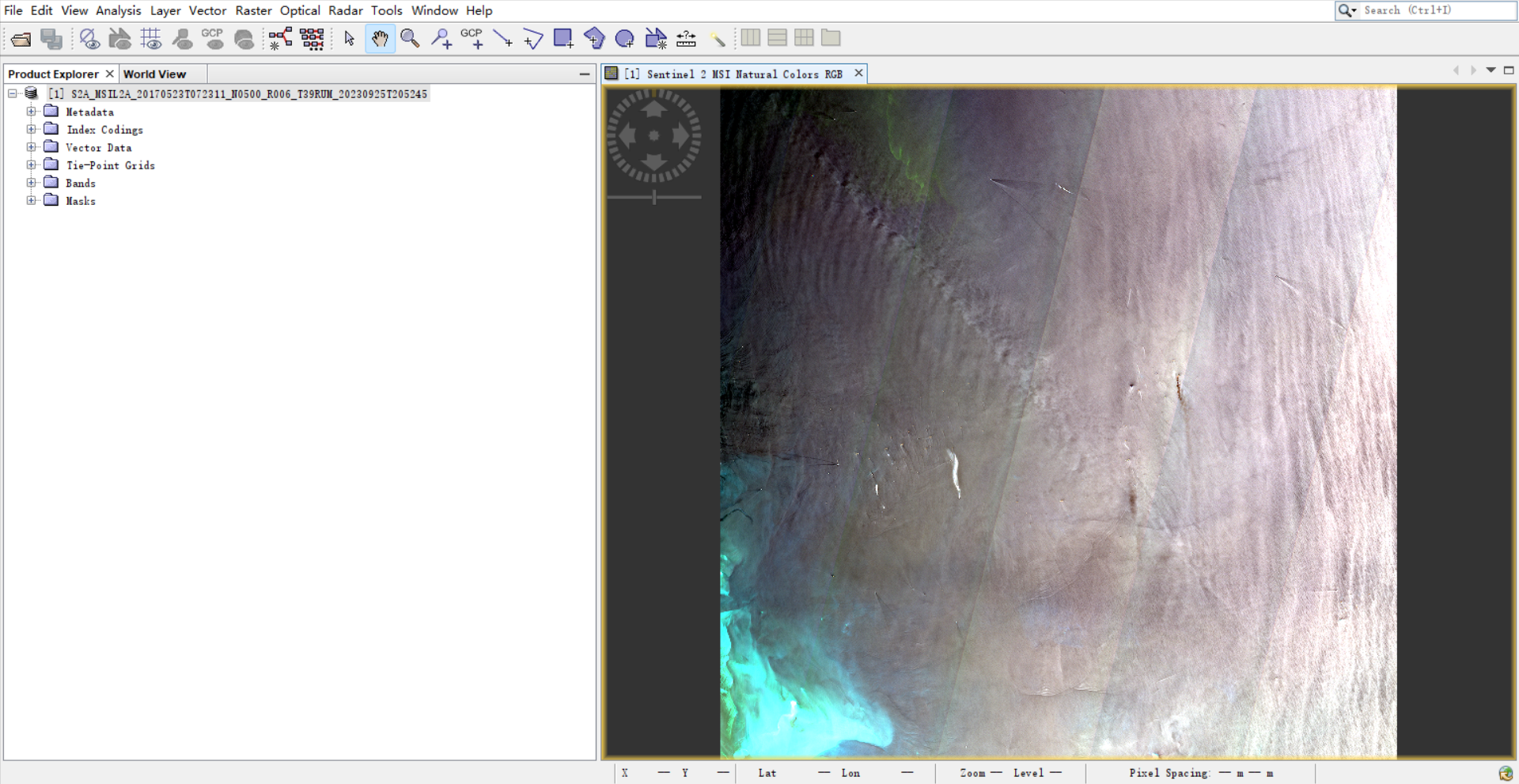Pick the draw polyline tool

point(533,39)
